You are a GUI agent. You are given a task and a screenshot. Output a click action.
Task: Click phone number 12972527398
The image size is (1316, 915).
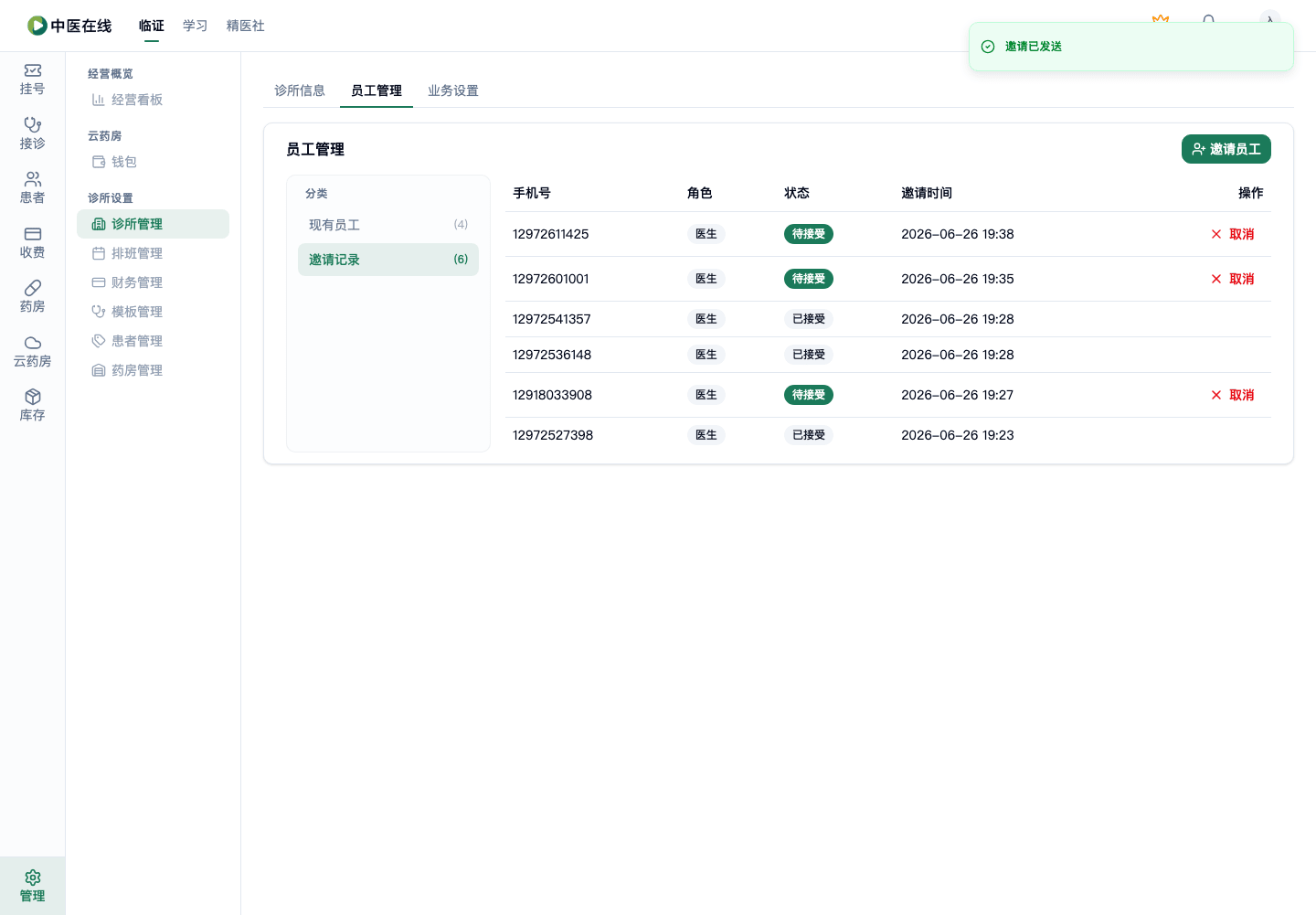pyautogui.click(x=553, y=435)
